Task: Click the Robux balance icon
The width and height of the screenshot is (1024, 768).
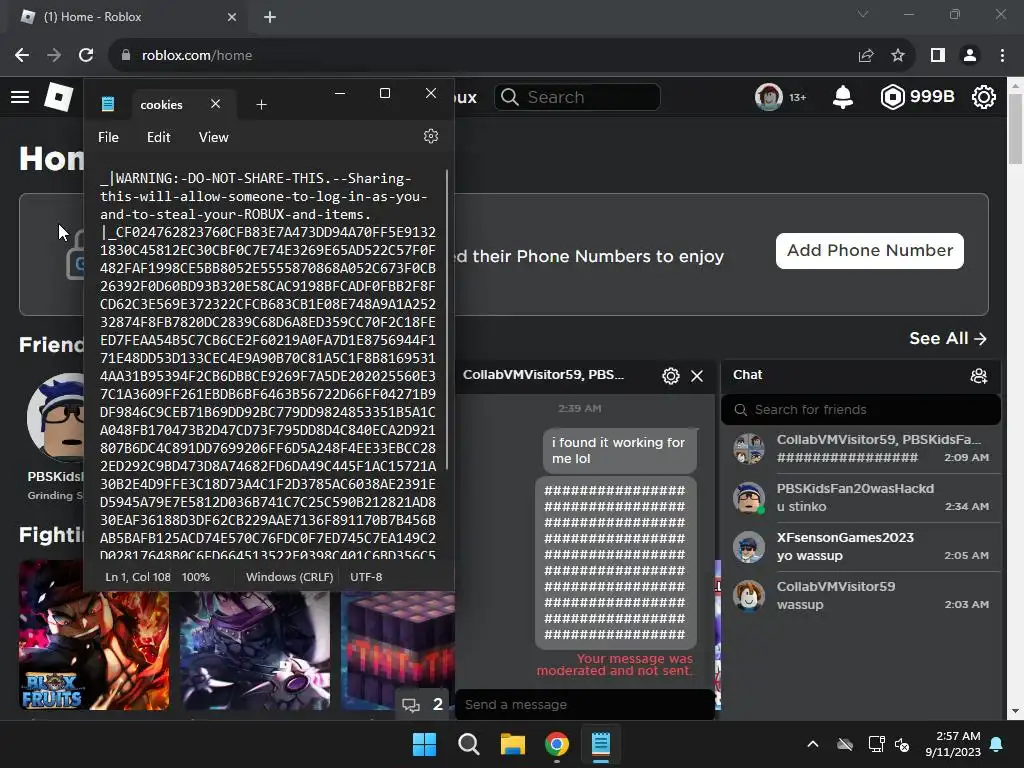Action: coord(892,97)
